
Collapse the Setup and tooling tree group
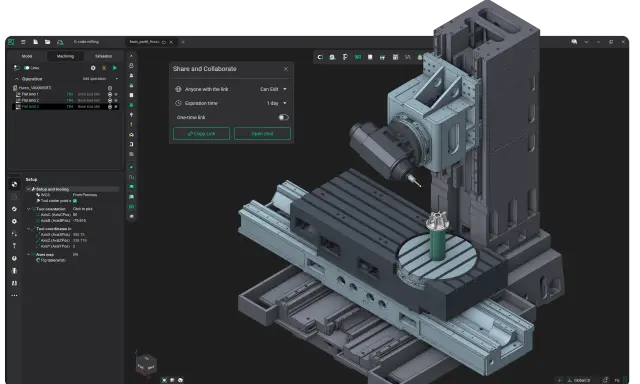pos(29,189)
